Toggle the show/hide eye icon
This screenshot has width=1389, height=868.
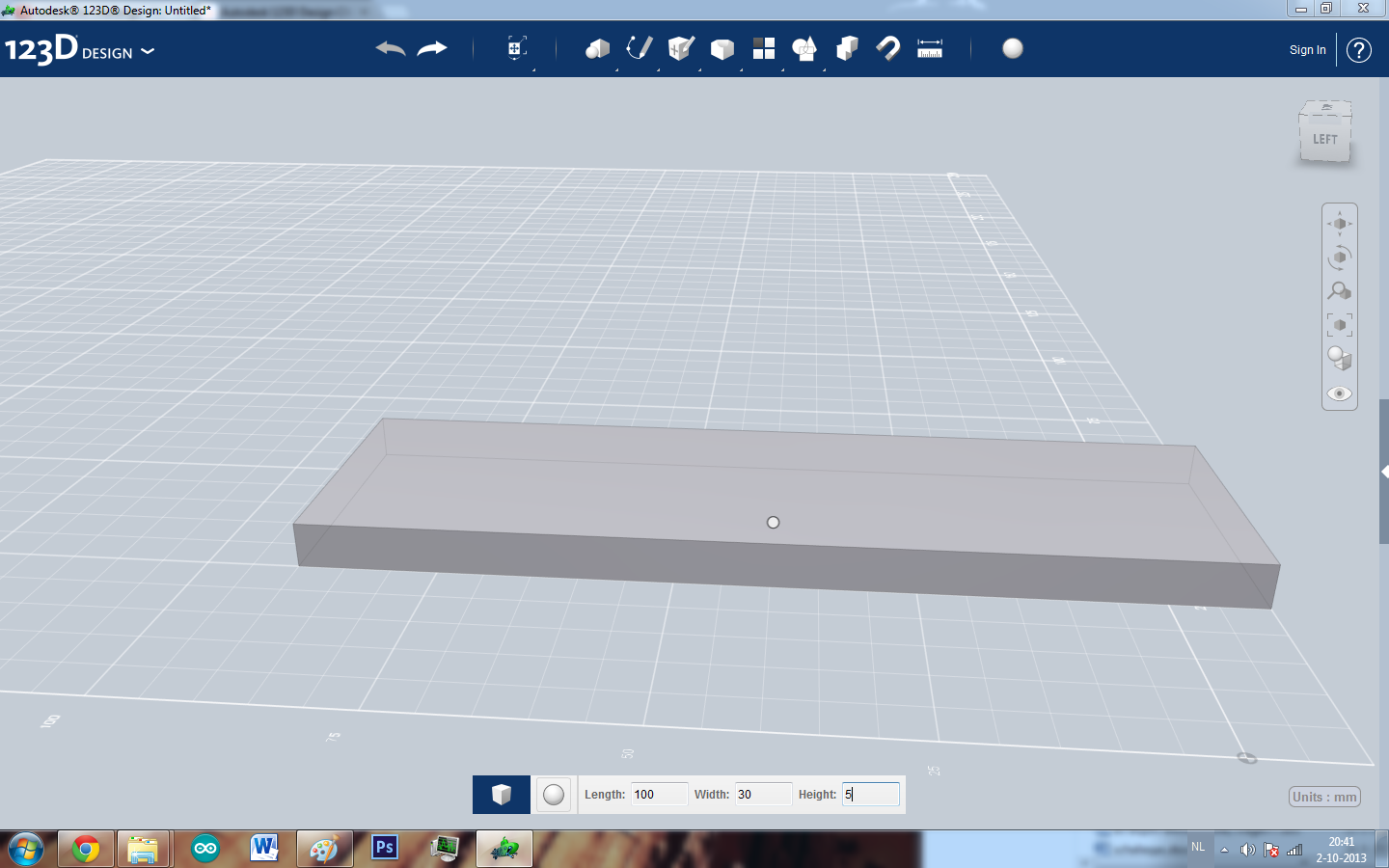1340,393
